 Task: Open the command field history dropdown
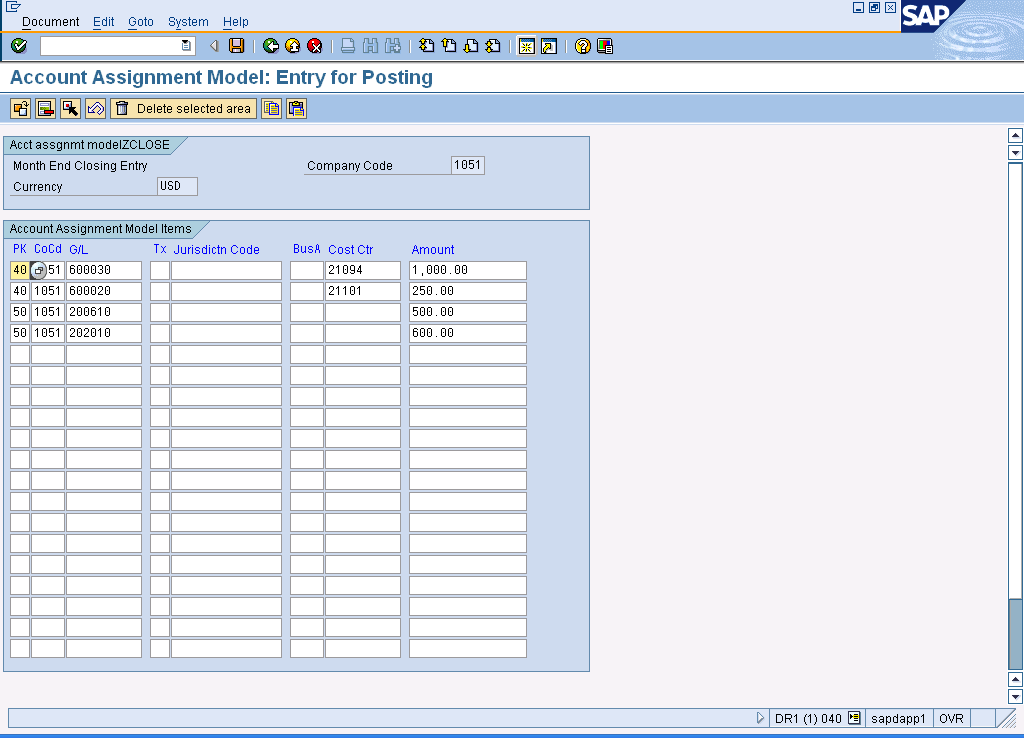186,46
